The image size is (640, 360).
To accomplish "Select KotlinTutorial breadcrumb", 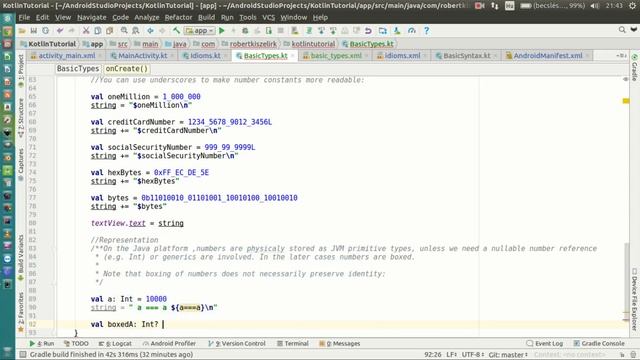I will tap(48, 44).
